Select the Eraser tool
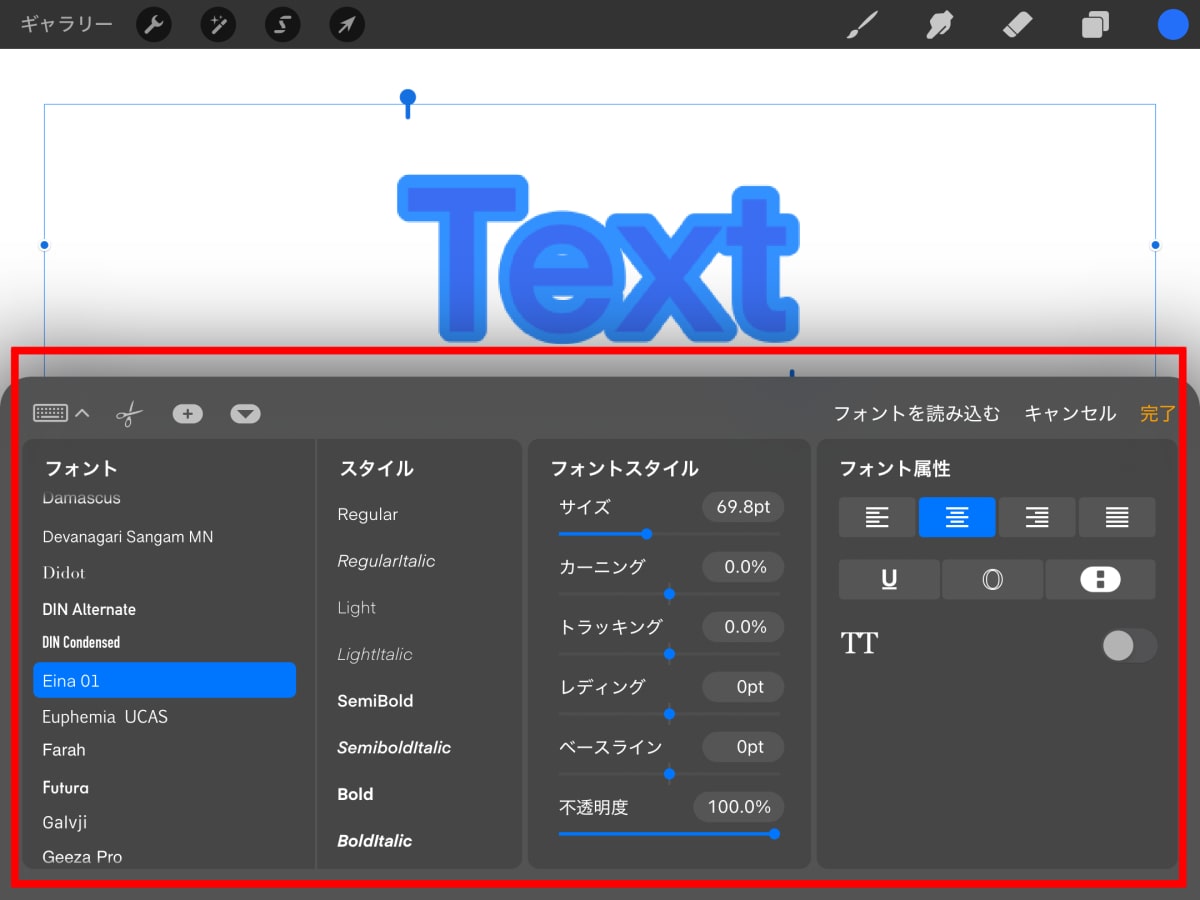 1017,25
